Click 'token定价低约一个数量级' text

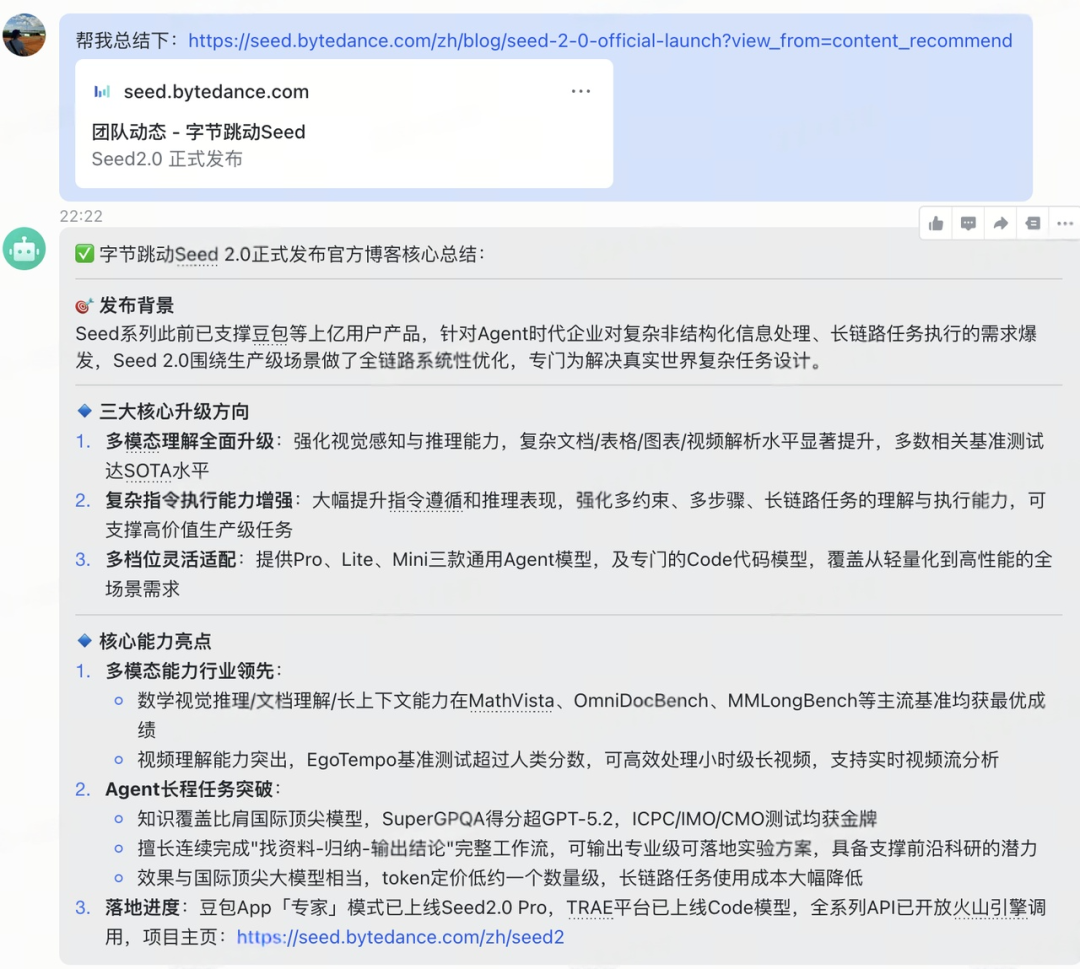pyautogui.click(x=491, y=878)
